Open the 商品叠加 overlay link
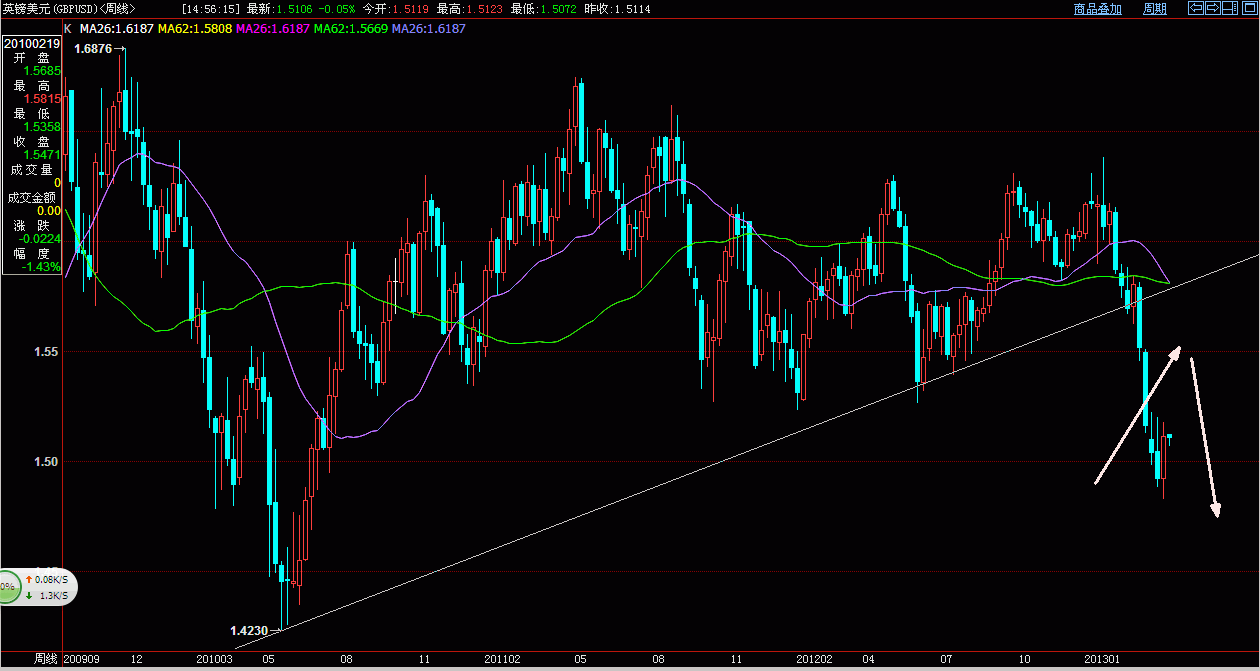 1098,9
